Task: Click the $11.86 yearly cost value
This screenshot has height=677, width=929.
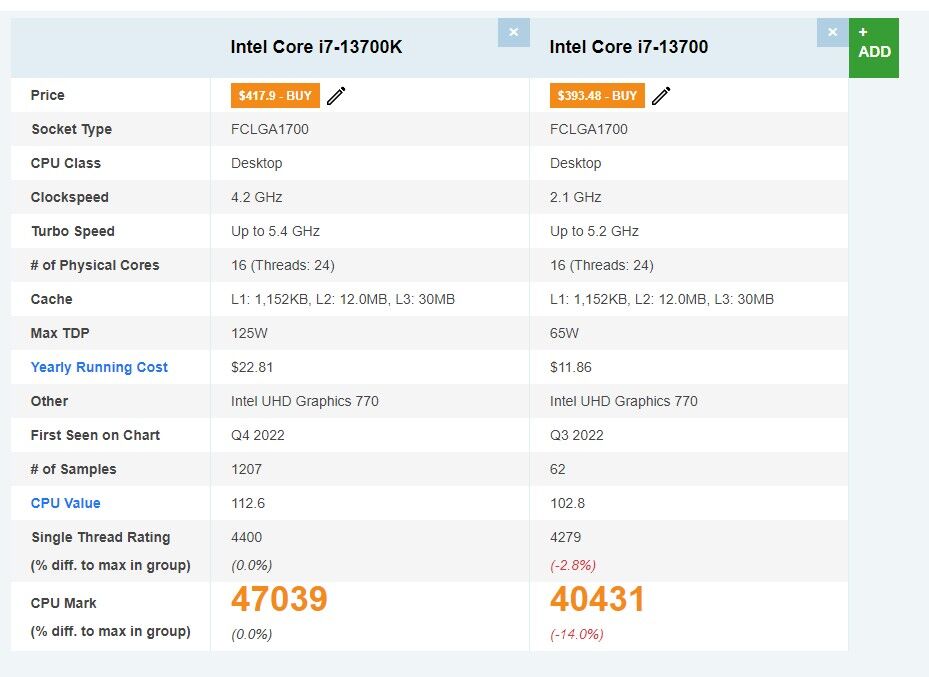Action: [x=571, y=367]
